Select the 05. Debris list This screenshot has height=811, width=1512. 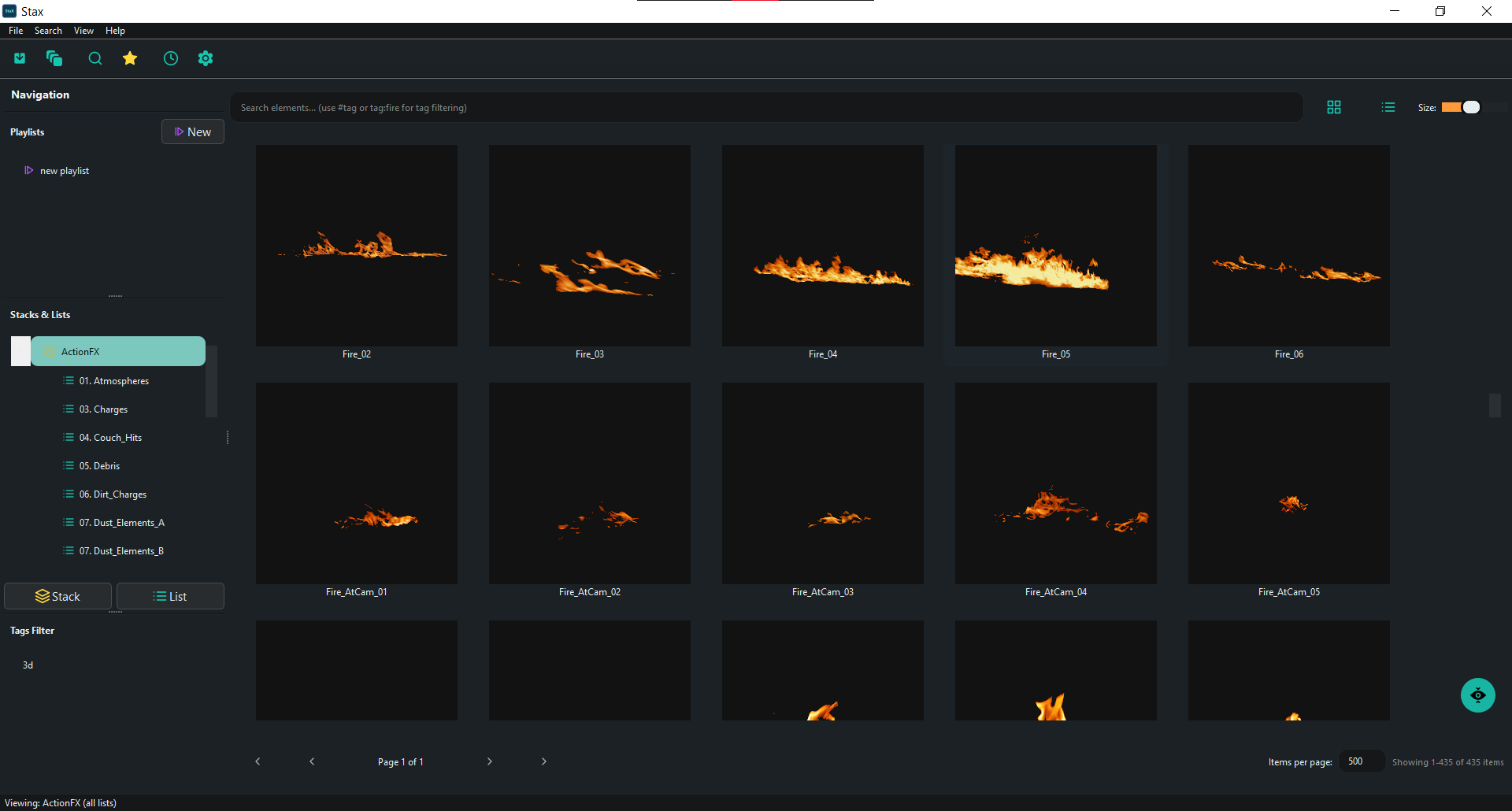[x=99, y=466]
